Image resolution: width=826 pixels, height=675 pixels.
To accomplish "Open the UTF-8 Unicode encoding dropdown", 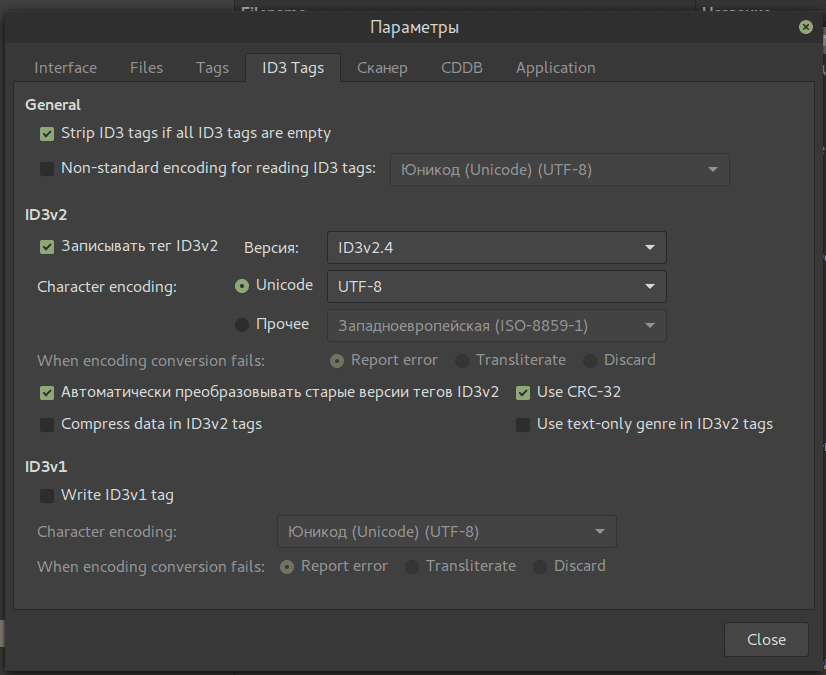I will (496, 286).
